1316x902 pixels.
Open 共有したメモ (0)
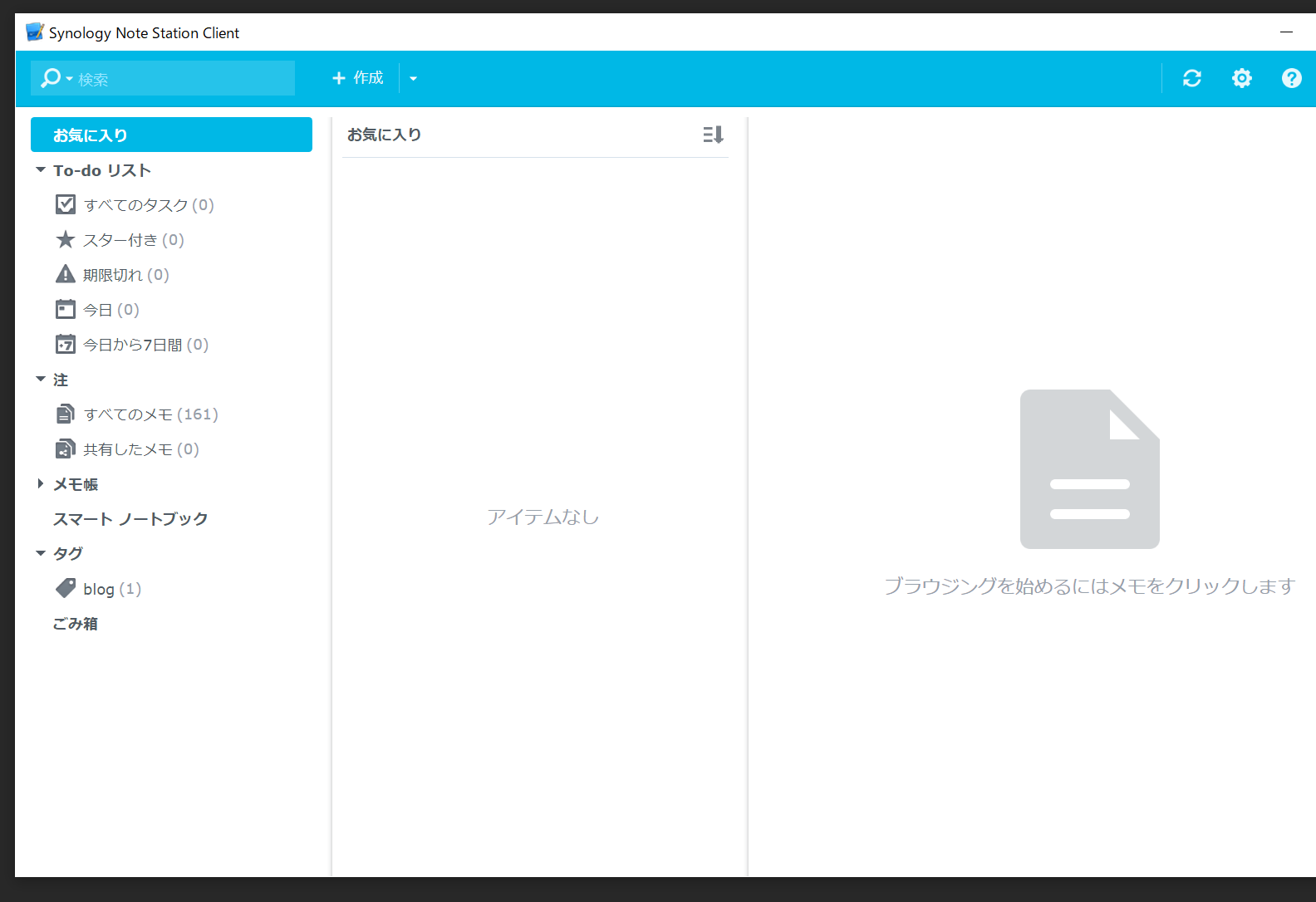(x=141, y=449)
